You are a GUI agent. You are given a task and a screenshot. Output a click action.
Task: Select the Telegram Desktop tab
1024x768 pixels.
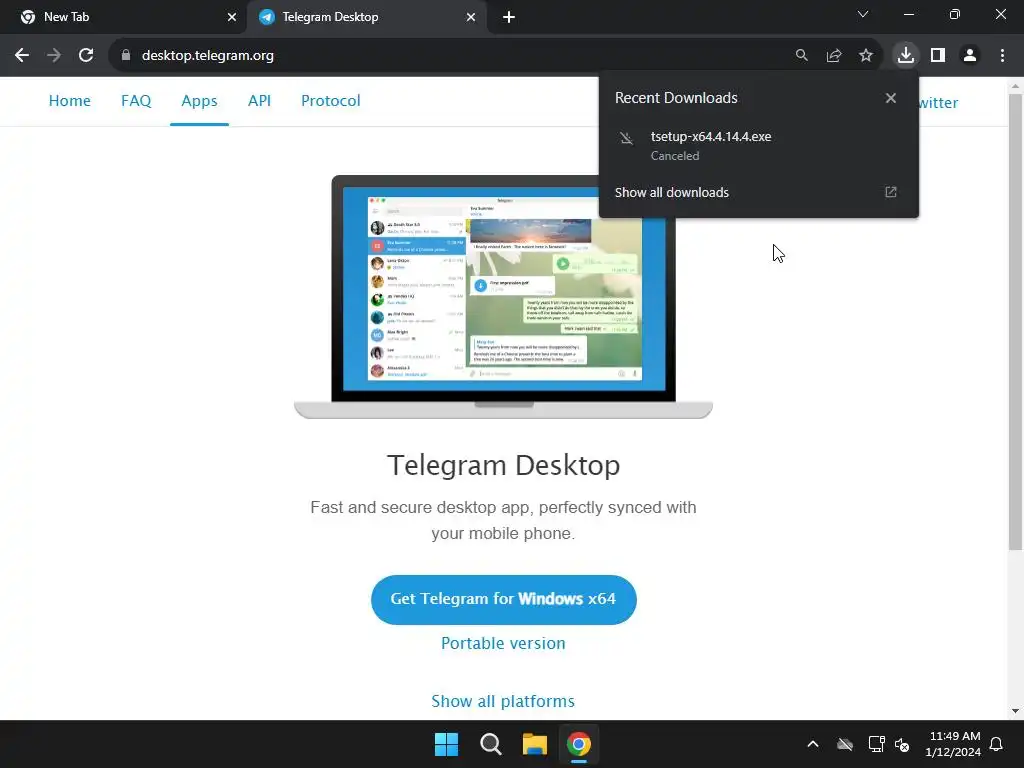pos(367,17)
